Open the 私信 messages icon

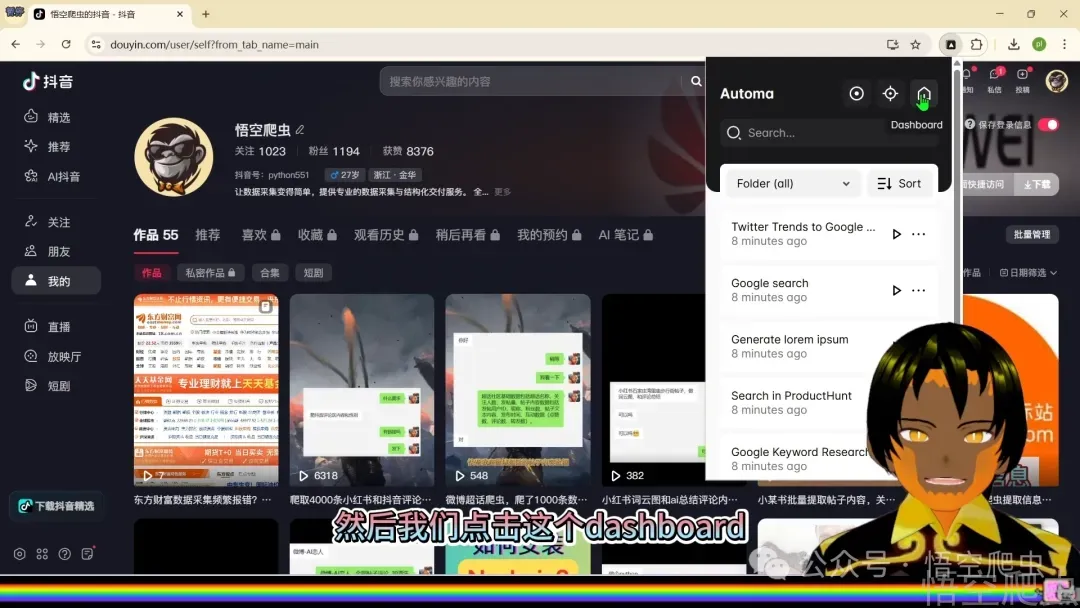pos(994,76)
